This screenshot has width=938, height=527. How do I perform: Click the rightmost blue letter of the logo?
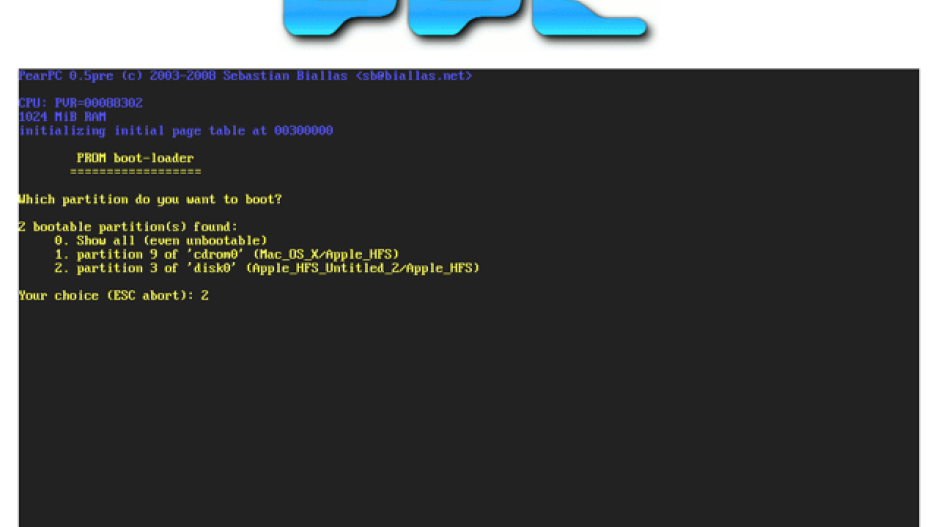click(x=589, y=20)
